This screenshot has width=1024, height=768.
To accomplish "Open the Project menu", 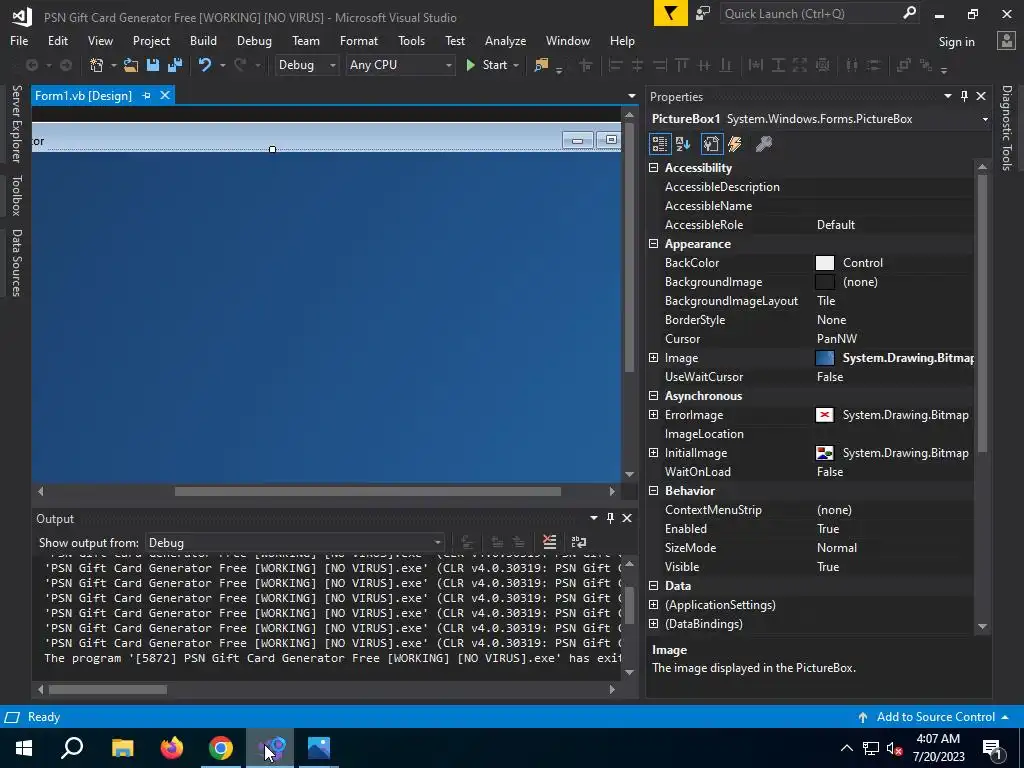I will click(x=151, y=40).
